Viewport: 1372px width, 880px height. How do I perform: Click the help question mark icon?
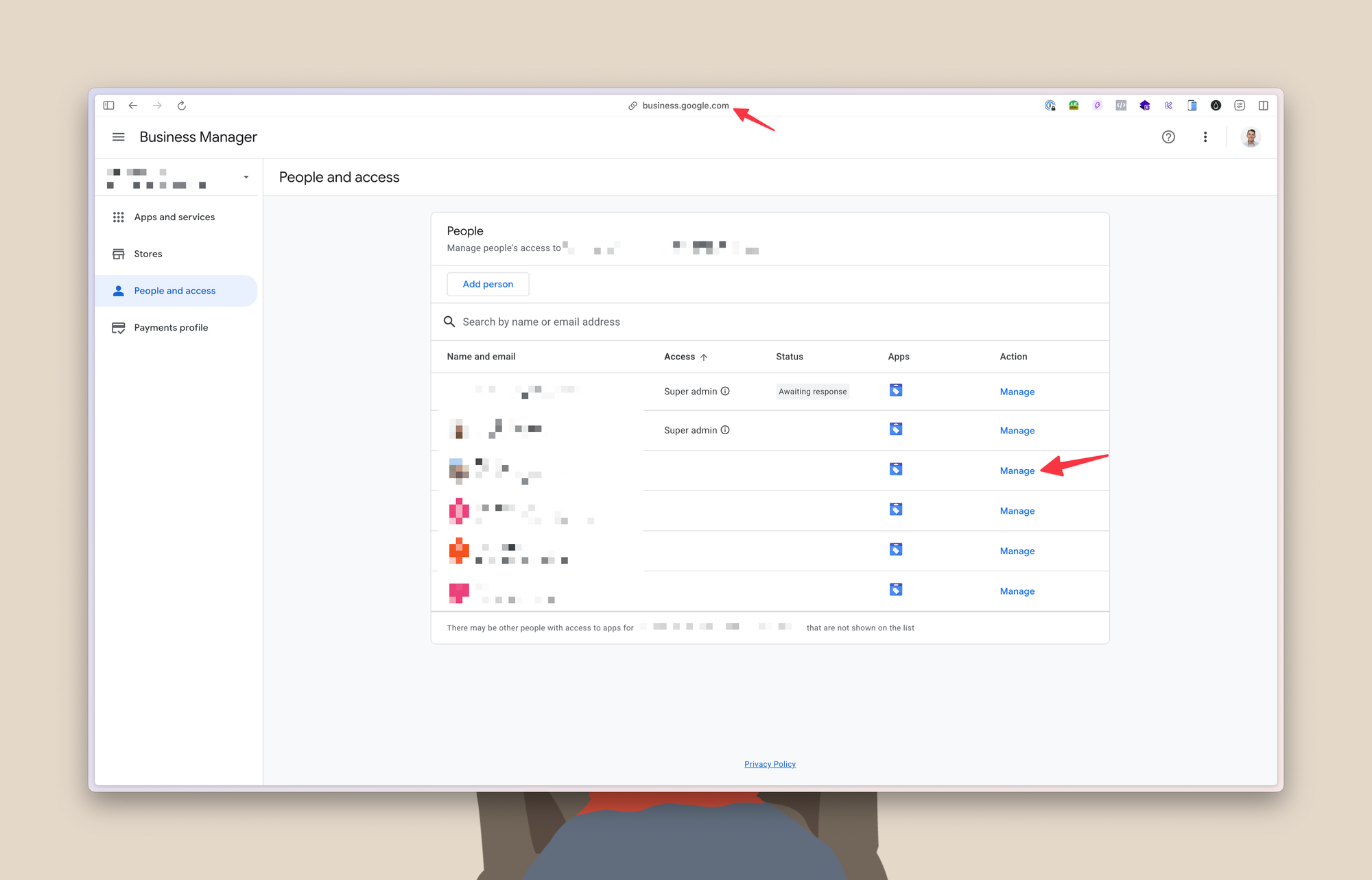point(1168,137)
